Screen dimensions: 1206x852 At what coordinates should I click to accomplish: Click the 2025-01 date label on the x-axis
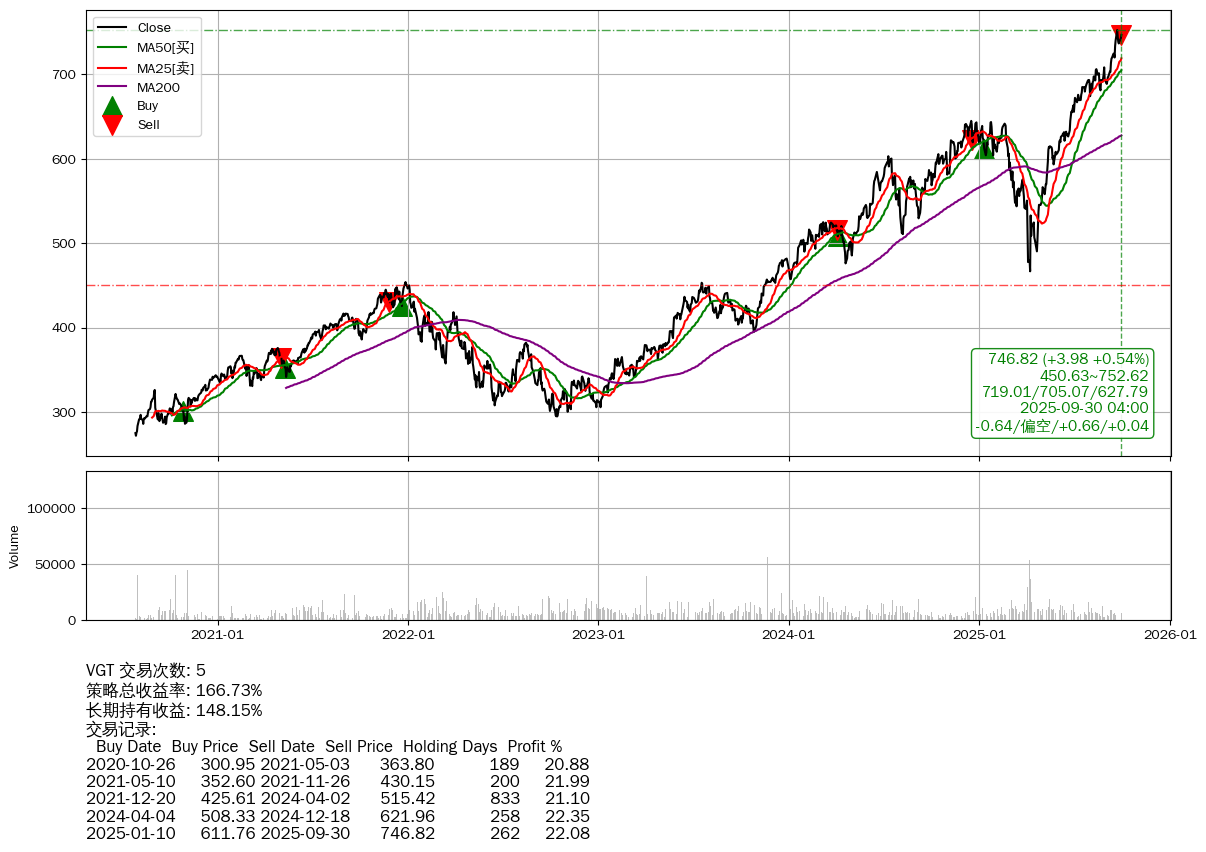979,634
